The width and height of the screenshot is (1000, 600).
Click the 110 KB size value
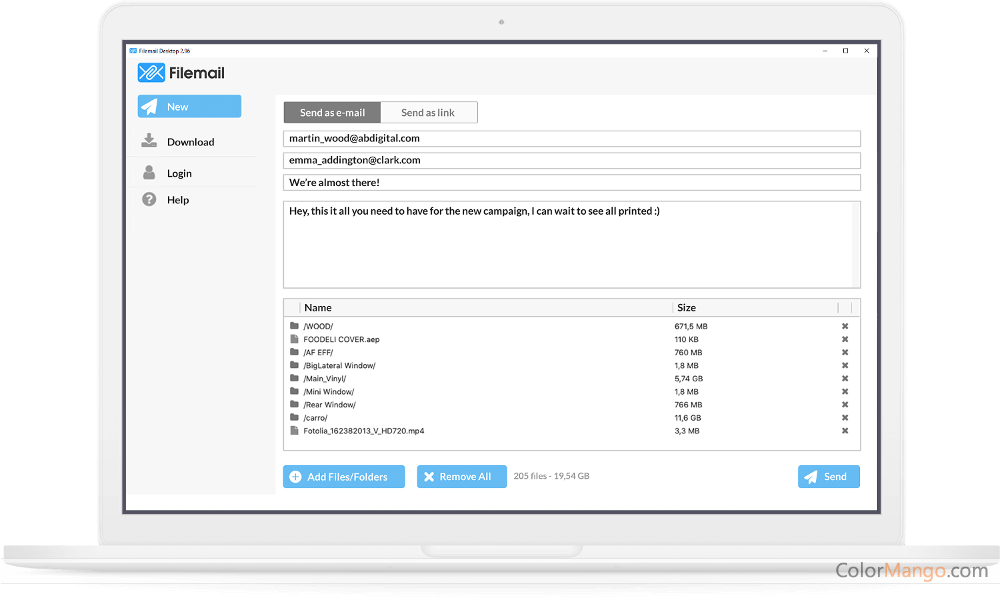point(686,339)
